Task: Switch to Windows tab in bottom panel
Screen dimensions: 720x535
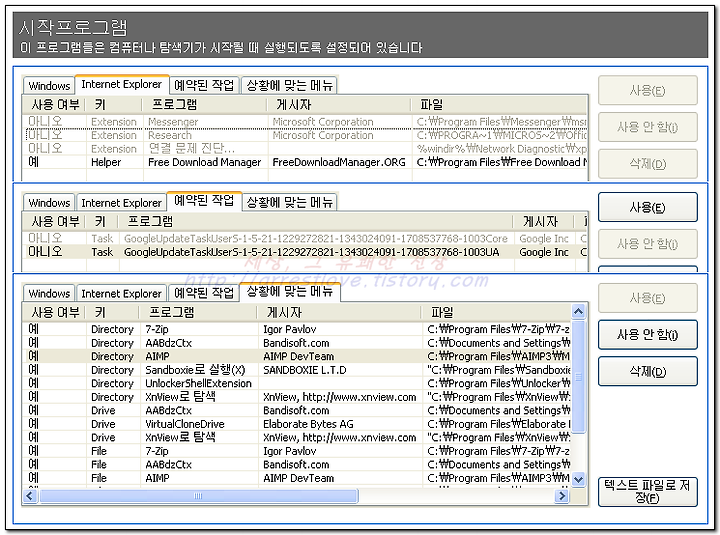Action: point(49,293)
